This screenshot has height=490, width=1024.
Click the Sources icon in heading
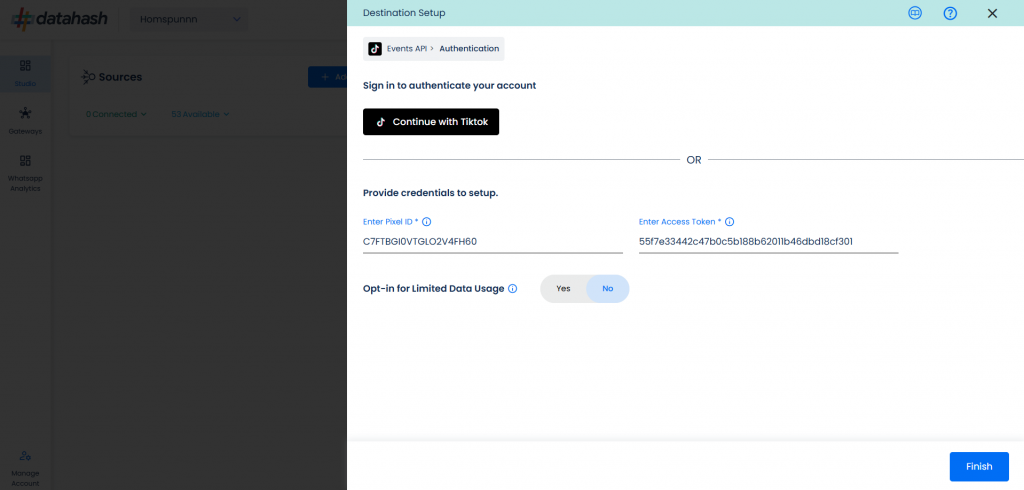coord(88,77)
